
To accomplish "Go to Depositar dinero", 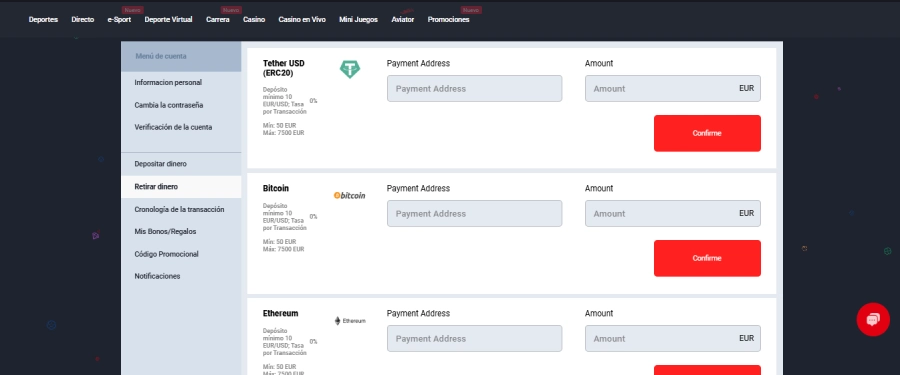I will (x=181, y=164).
